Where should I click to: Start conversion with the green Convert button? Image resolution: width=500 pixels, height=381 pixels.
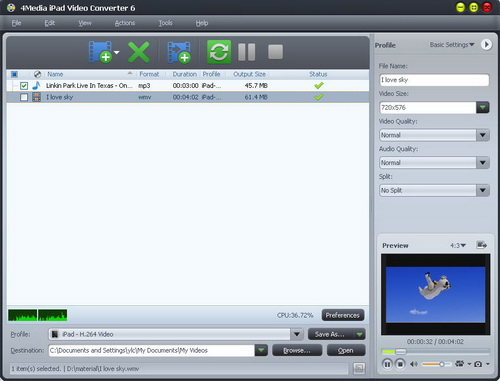point(219,52)
